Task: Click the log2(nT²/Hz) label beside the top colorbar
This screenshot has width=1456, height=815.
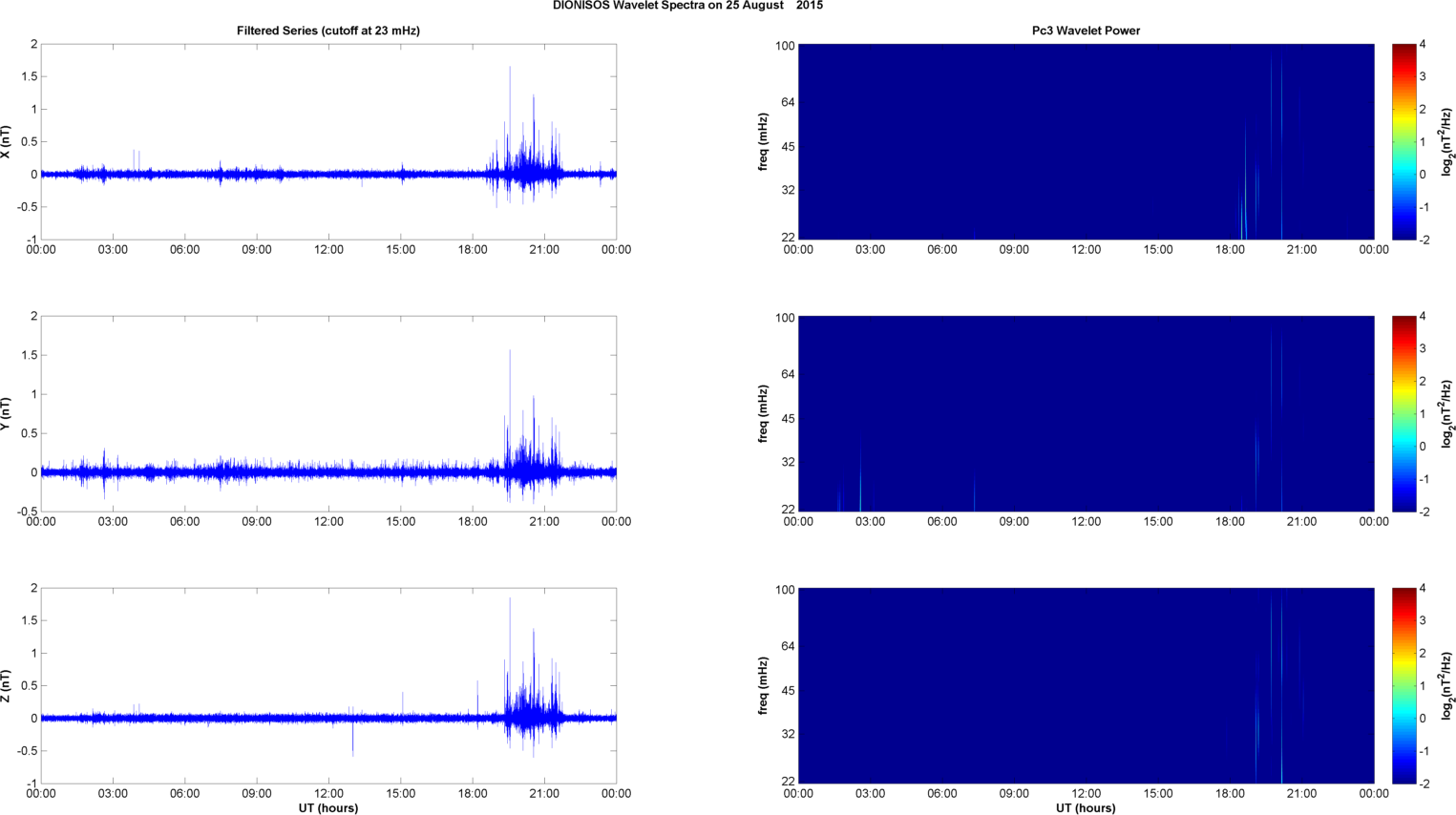Action: tap(1446, 142)
